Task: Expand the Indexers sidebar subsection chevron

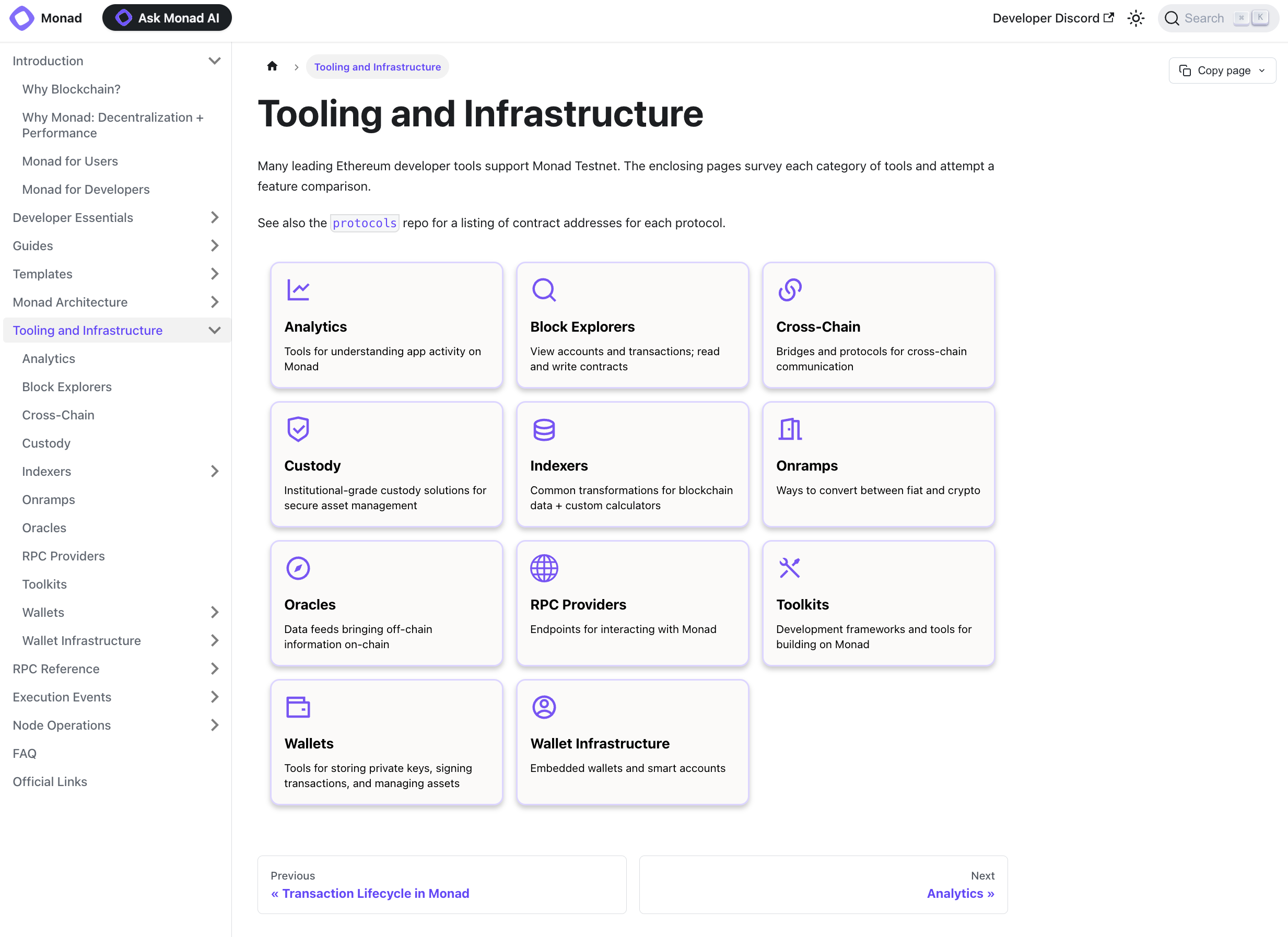Action: click(x=214, y=471)
